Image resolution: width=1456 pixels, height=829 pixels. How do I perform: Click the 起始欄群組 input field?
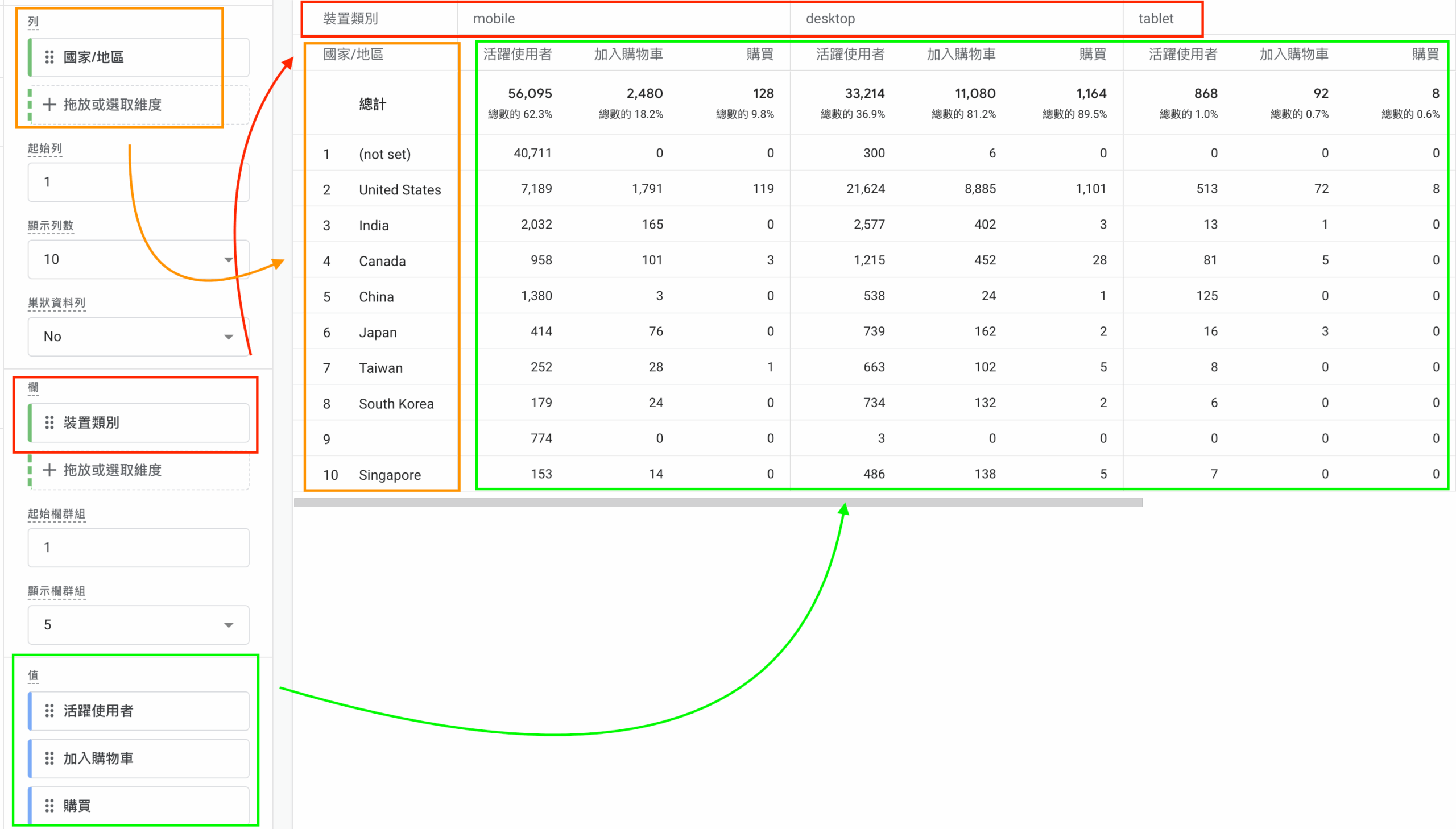pyautogui.click(x=138, y=548)
